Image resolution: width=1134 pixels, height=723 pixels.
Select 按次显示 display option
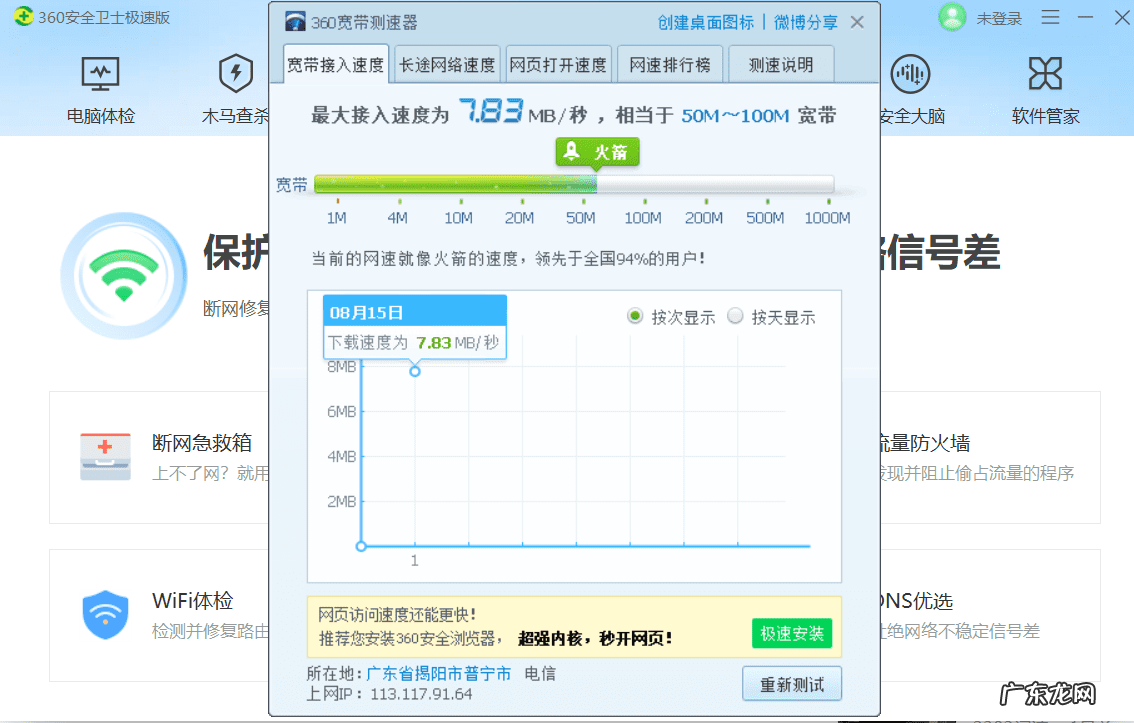coord(635,317)
